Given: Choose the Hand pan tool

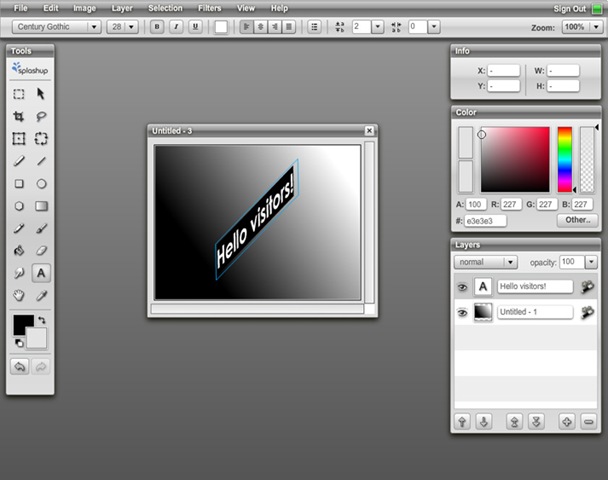Looking at the screenshot, I should coord(19,296).
